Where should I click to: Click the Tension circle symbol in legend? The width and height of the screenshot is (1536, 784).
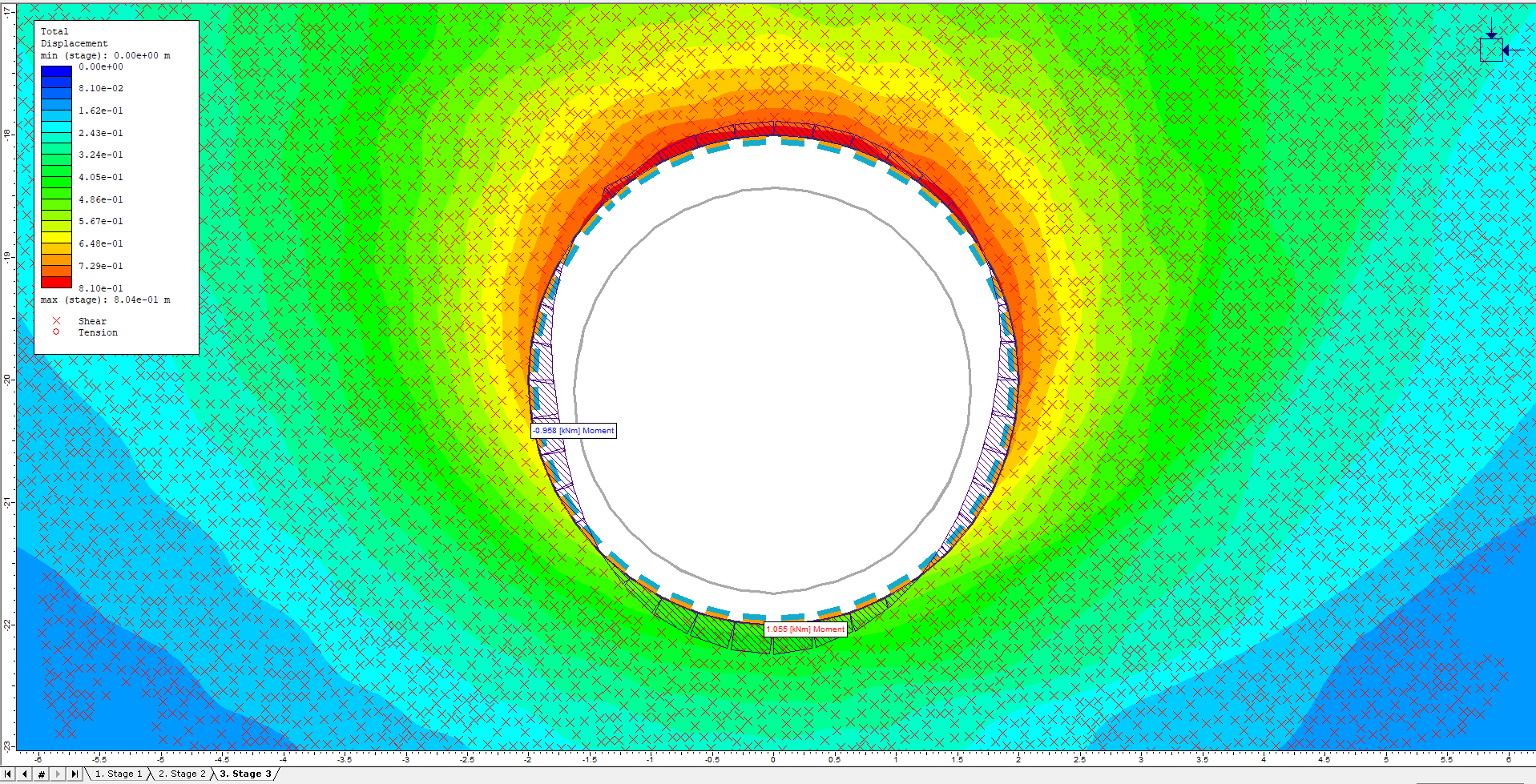pos(54,332)
